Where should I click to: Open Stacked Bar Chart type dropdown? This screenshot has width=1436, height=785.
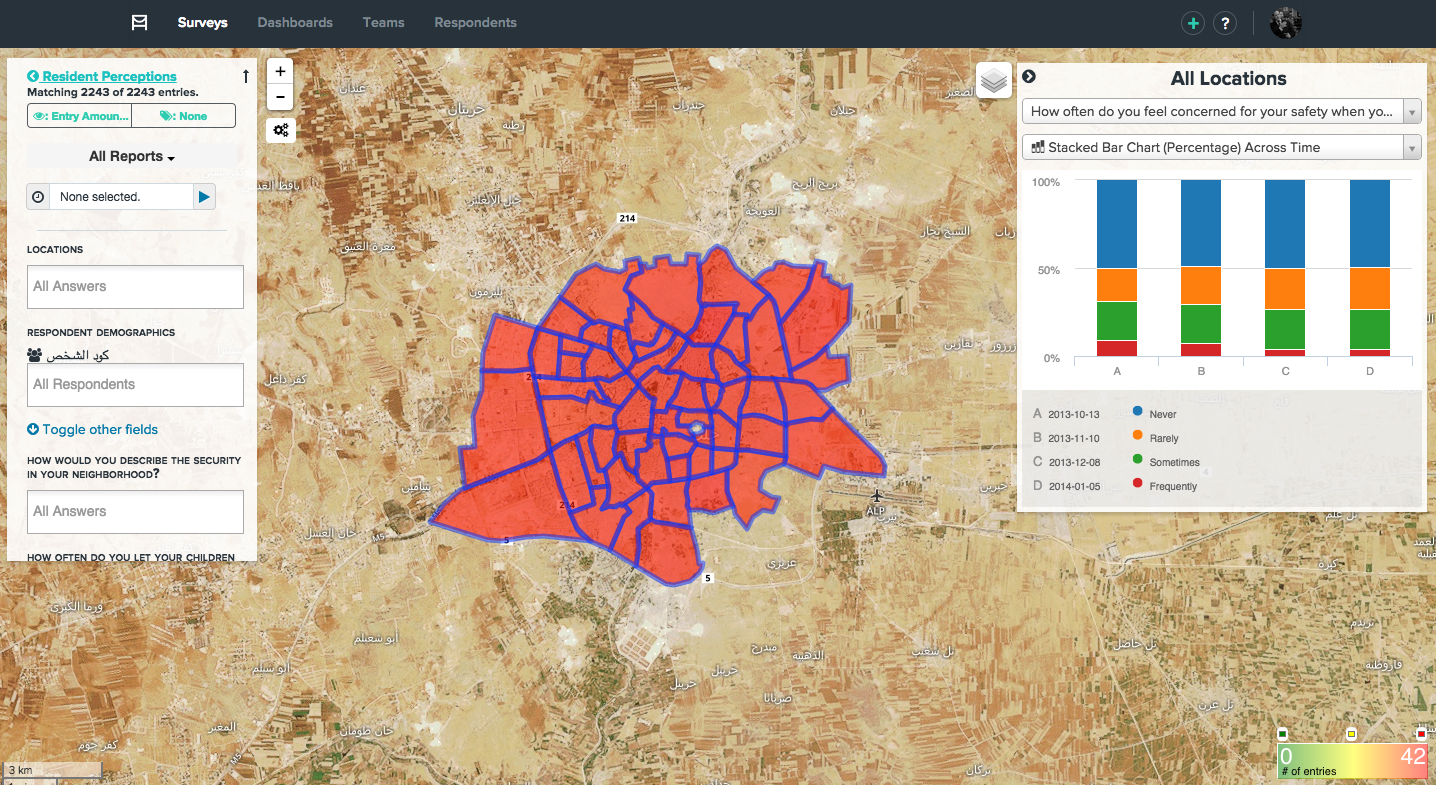click(x=1221, y=148)
